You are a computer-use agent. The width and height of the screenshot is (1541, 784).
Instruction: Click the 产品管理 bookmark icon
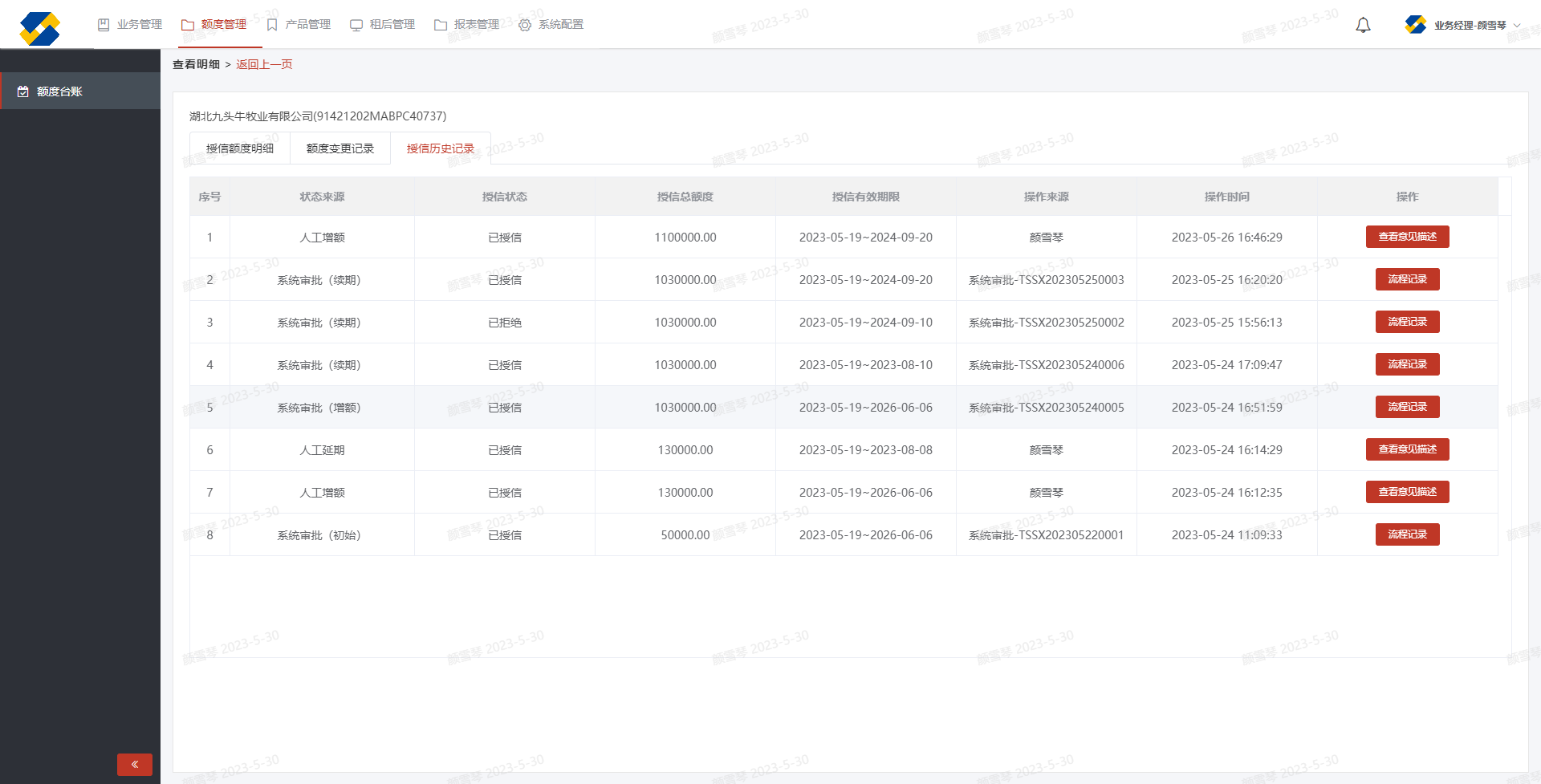pyautogui.click(x=272, y=25)
